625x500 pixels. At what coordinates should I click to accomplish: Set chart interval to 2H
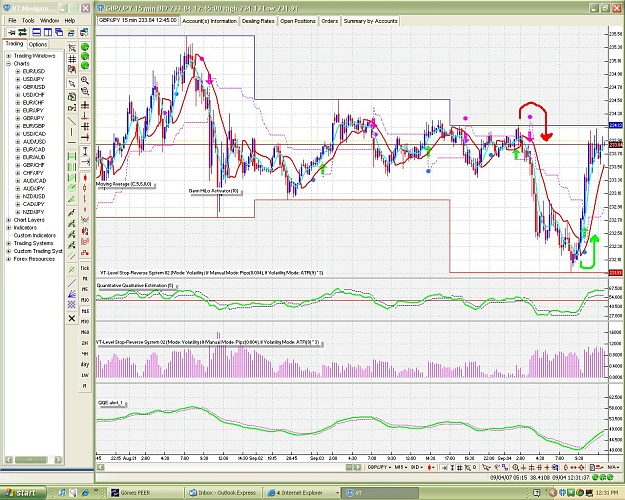coord(85,343)
